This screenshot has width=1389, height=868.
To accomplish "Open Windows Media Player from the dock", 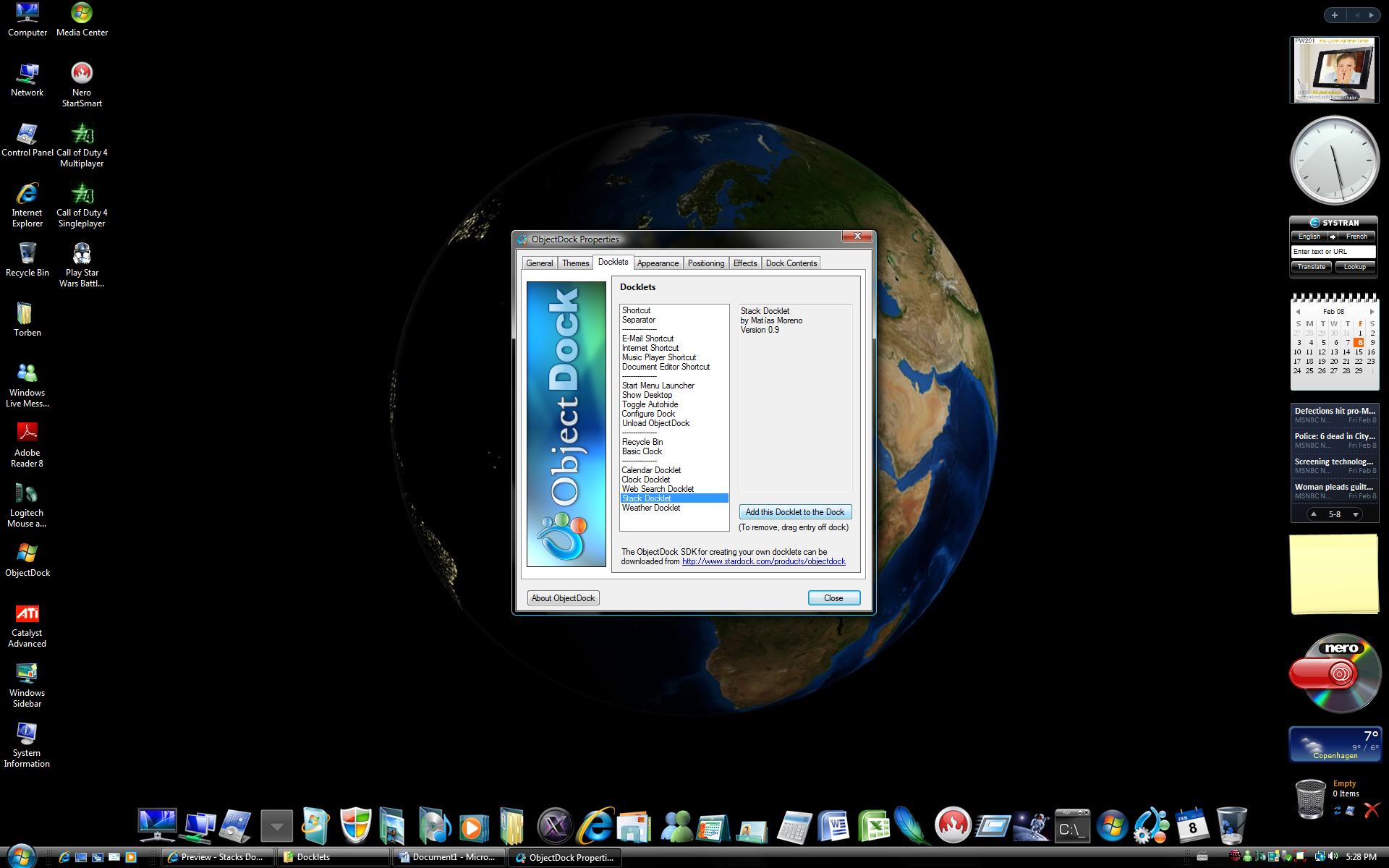I will 474,827.
